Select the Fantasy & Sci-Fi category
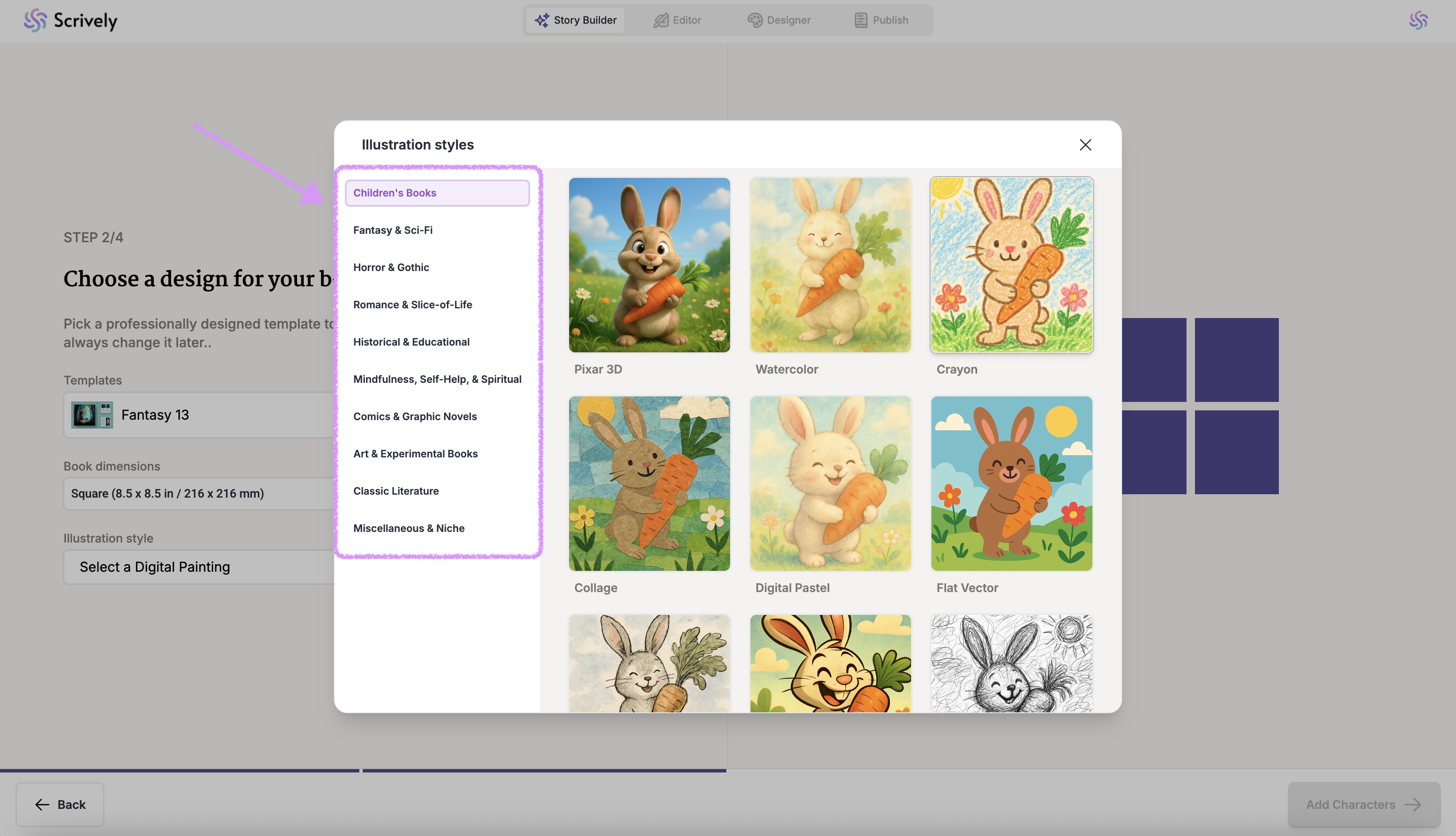Viewport: 1456px width, 836px height. (x=393, y=230)
